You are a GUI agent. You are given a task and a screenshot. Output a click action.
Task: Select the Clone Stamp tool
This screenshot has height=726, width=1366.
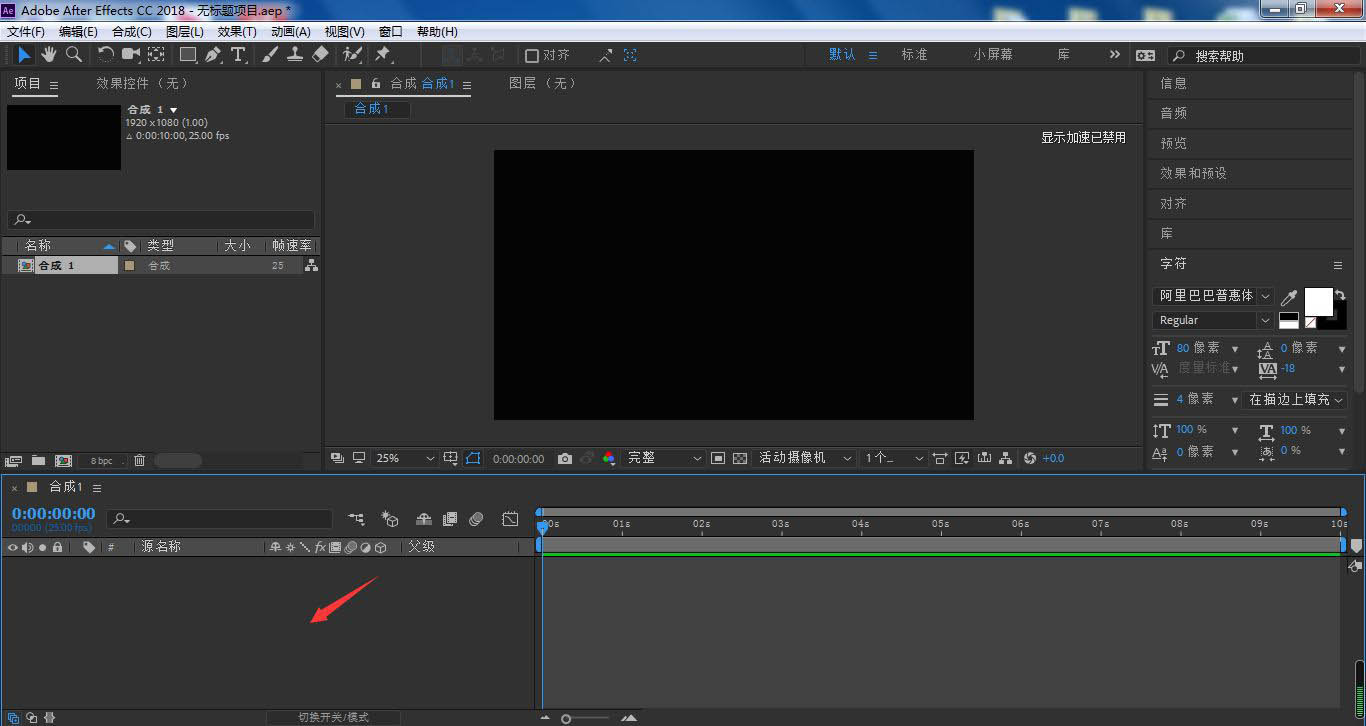click(x=295, y=55)
